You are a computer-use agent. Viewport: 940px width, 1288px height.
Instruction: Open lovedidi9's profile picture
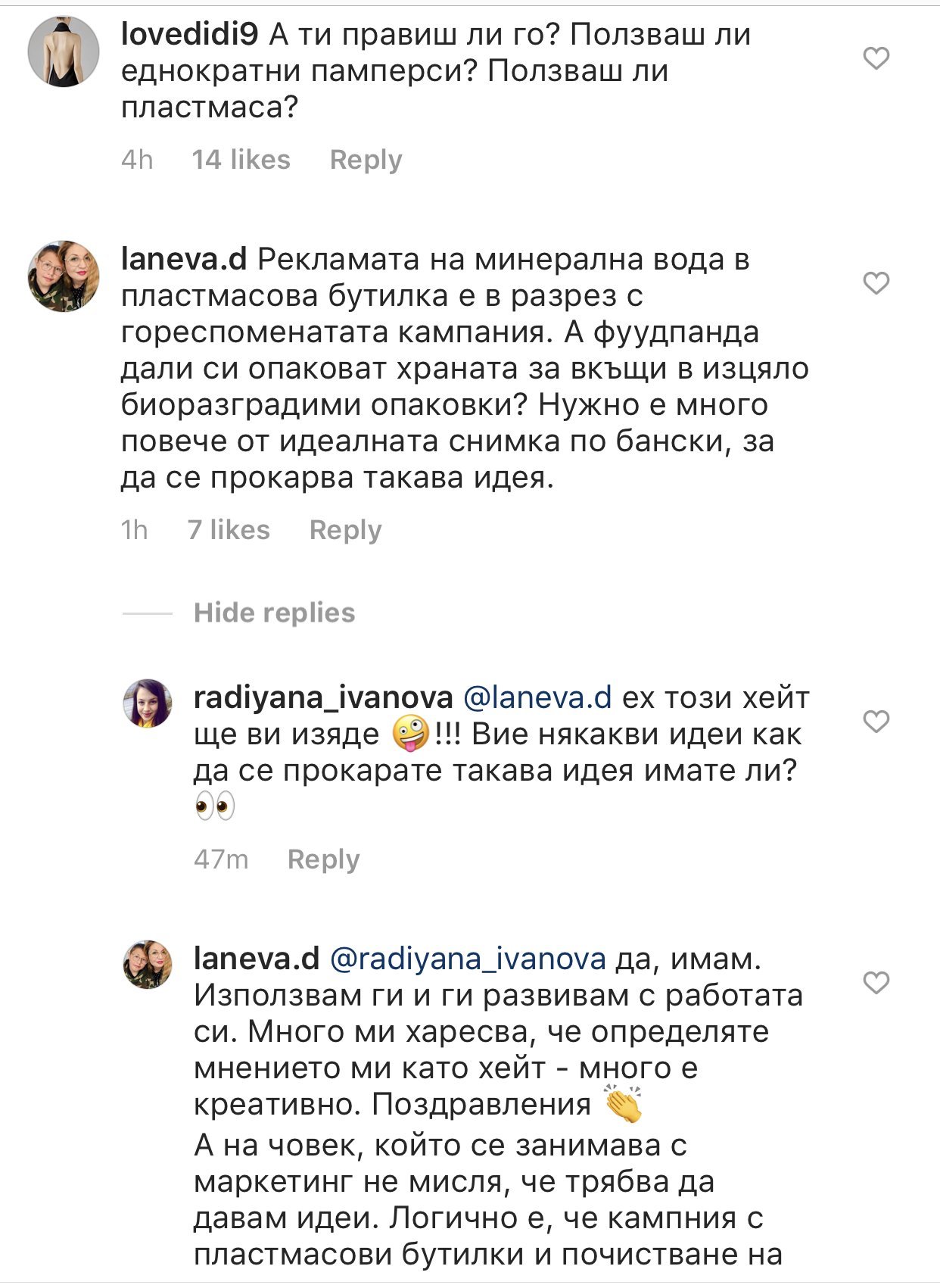(64, 51)
